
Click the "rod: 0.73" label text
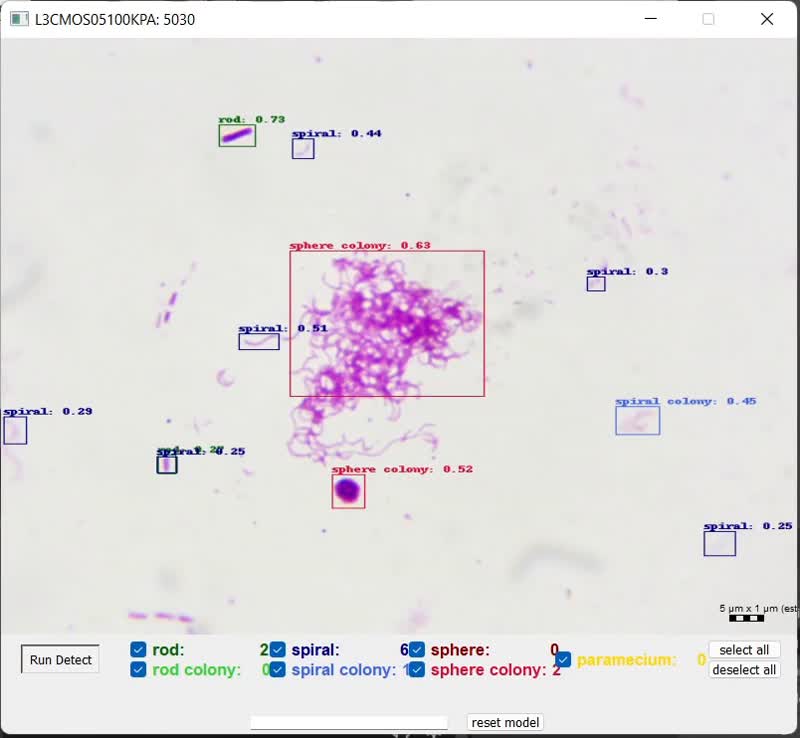pos(252,119)
